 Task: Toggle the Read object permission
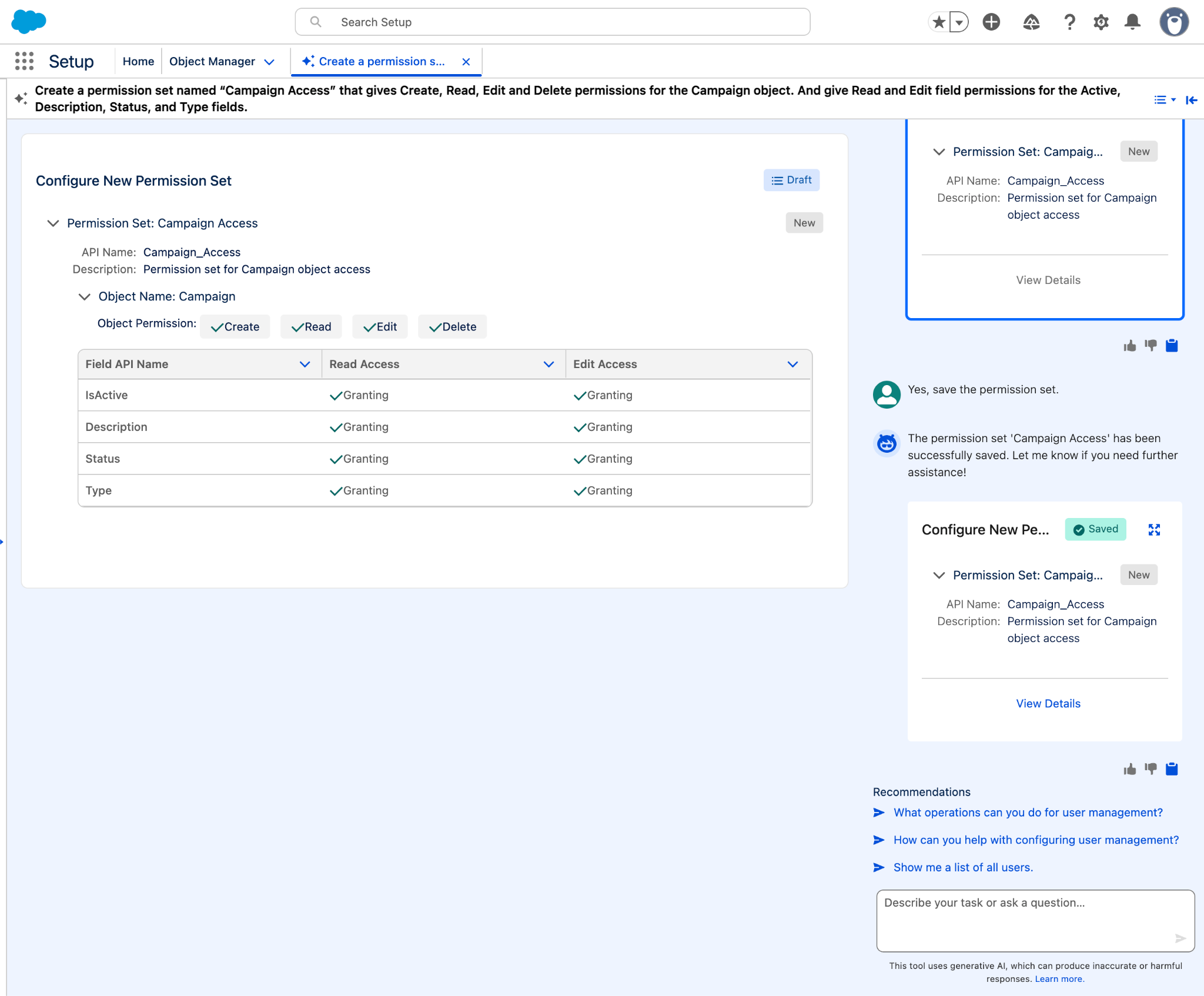click(311, 327)
